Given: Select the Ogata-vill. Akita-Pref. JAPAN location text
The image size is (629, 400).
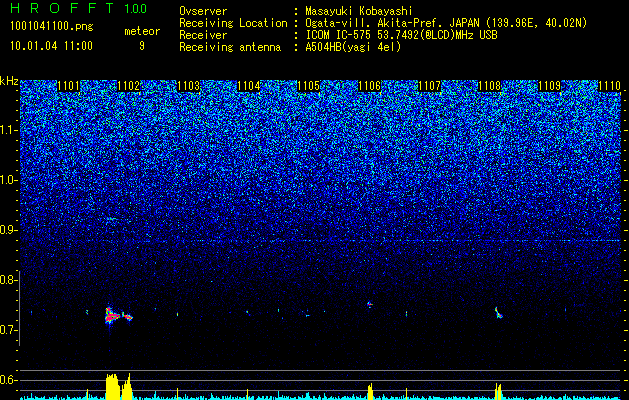Looking at the screenshot, I should click(446, 23).
